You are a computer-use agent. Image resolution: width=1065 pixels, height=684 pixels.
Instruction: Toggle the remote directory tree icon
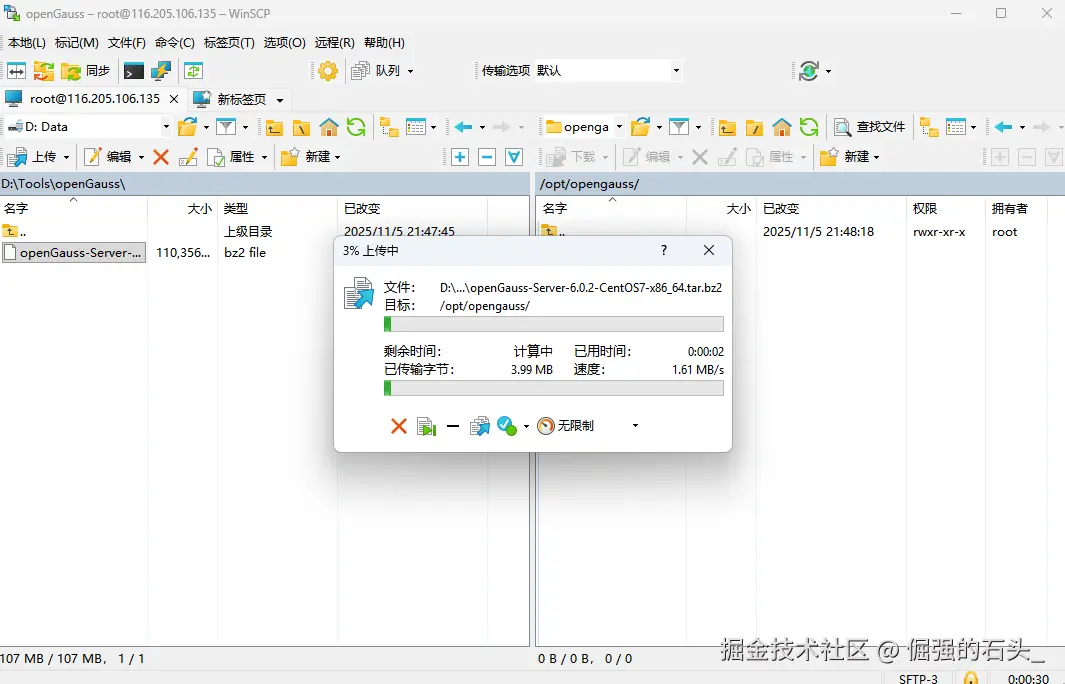click(928, 127)
